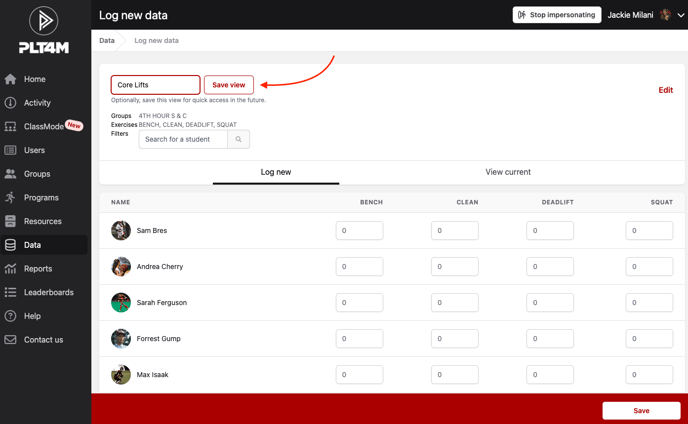The height and width of the screenshot is (424, 688).
Task: Switch to the View current tab
Action: (x=508, y=172)
